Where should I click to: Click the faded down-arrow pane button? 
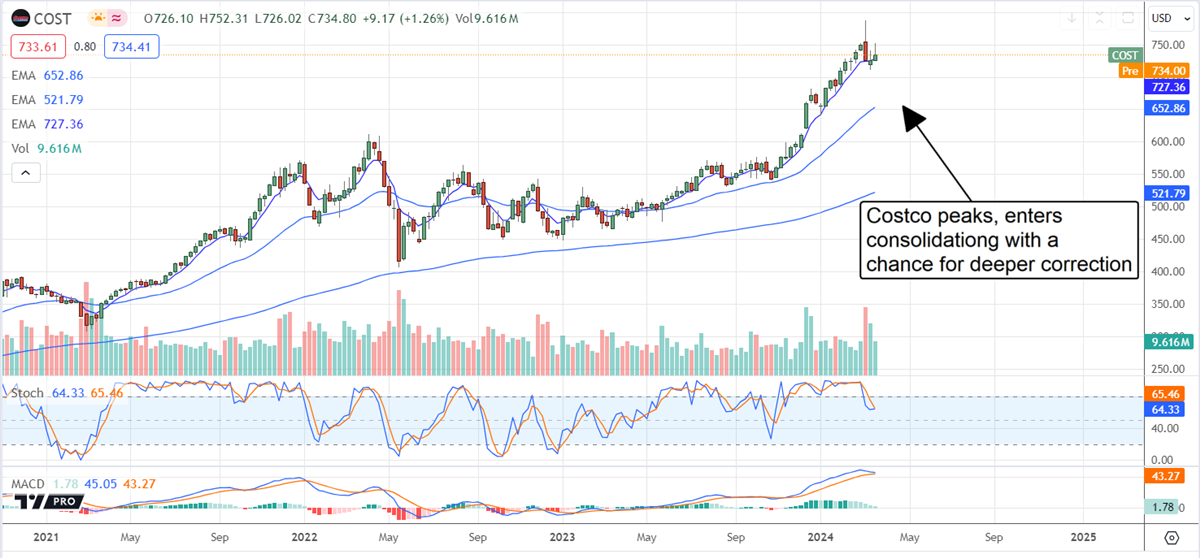(x=1071, y=18)
